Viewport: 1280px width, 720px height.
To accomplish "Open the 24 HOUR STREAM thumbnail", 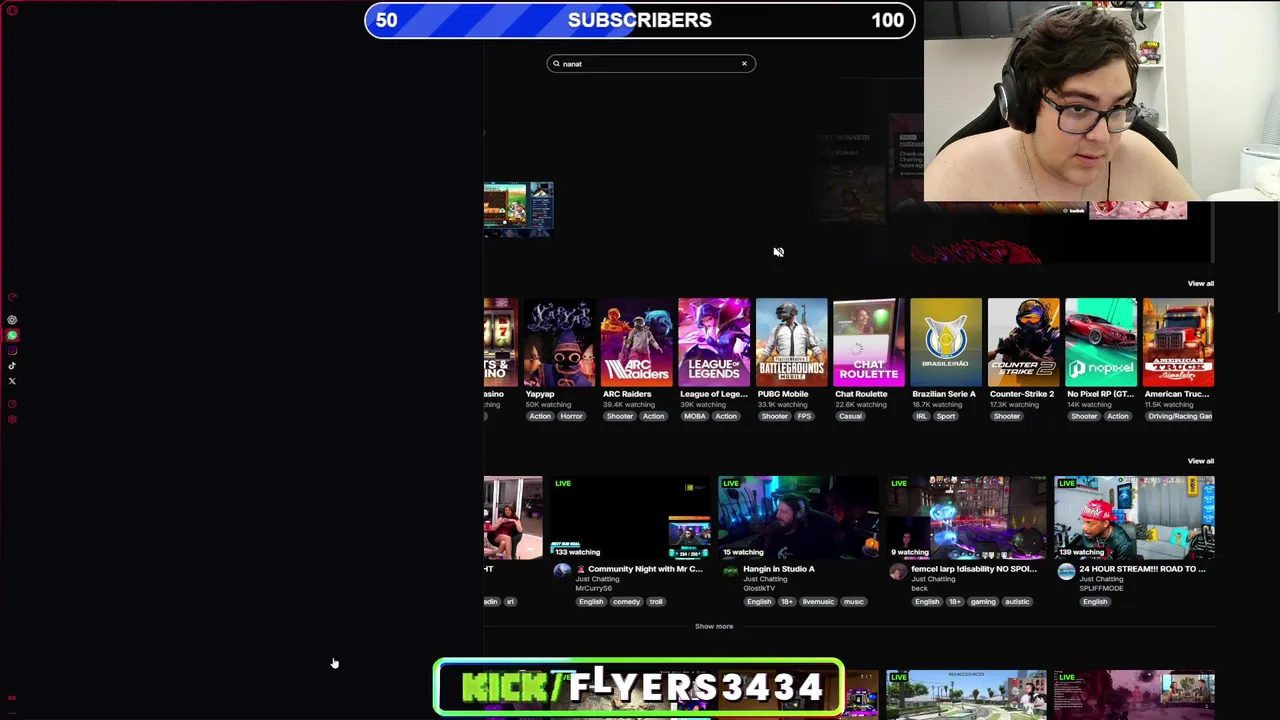I will [x=1134, y=517].
